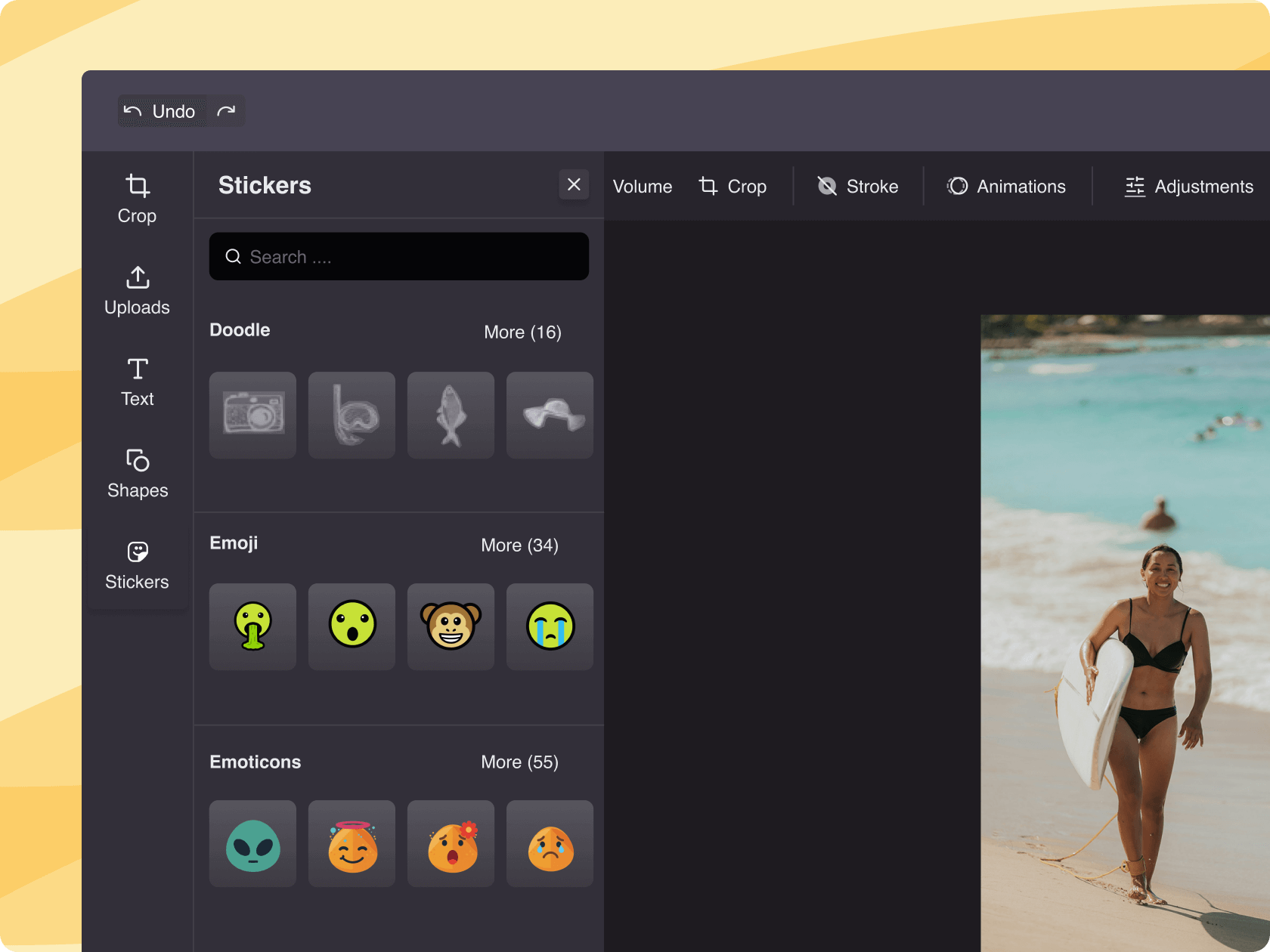Show more Emoji stickers
Viewport: 1270px width, 952px height.
[519, 545]
